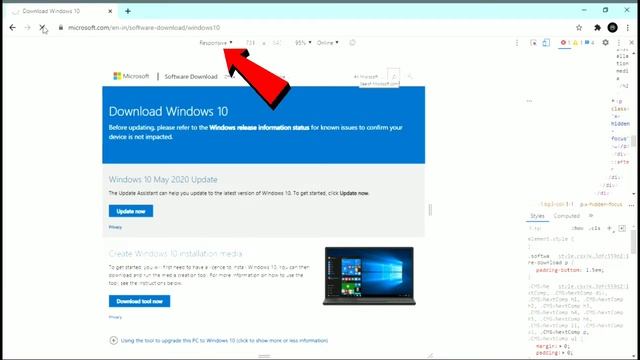Click the Create Windows 10 installation media heading
This screenshot has height=360, width=640.
pos(176,253)
